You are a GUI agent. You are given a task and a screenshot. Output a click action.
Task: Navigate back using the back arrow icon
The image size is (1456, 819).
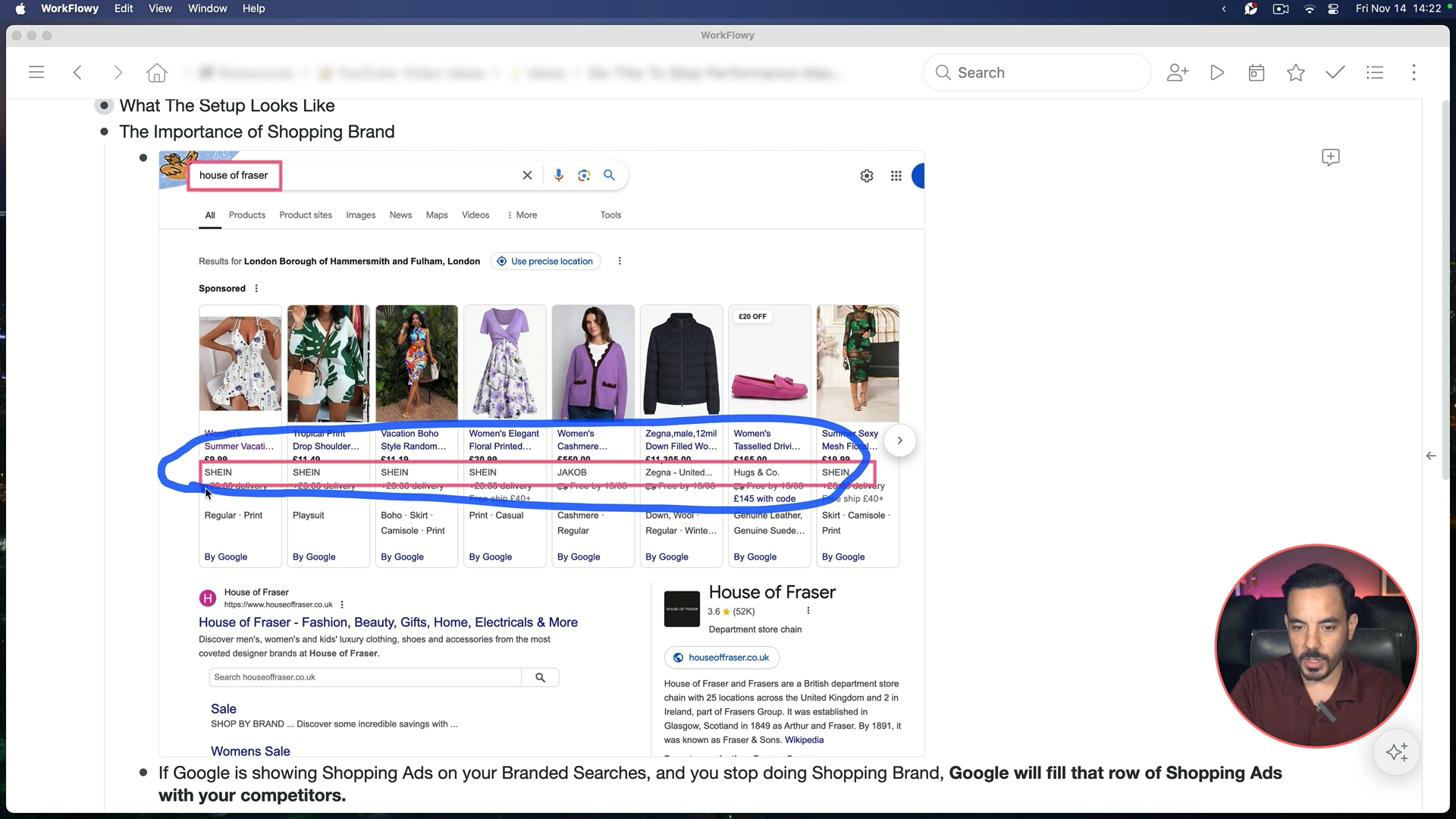pyautogui.click(x=77, y=72)
